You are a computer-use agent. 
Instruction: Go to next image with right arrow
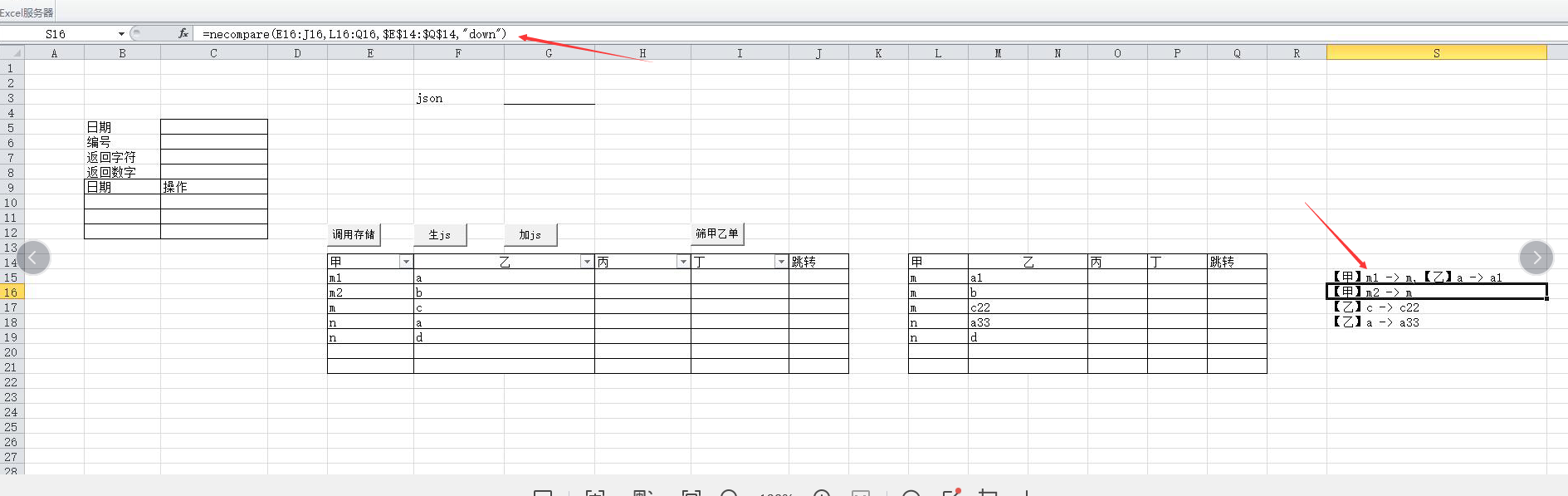(1536, 258)
